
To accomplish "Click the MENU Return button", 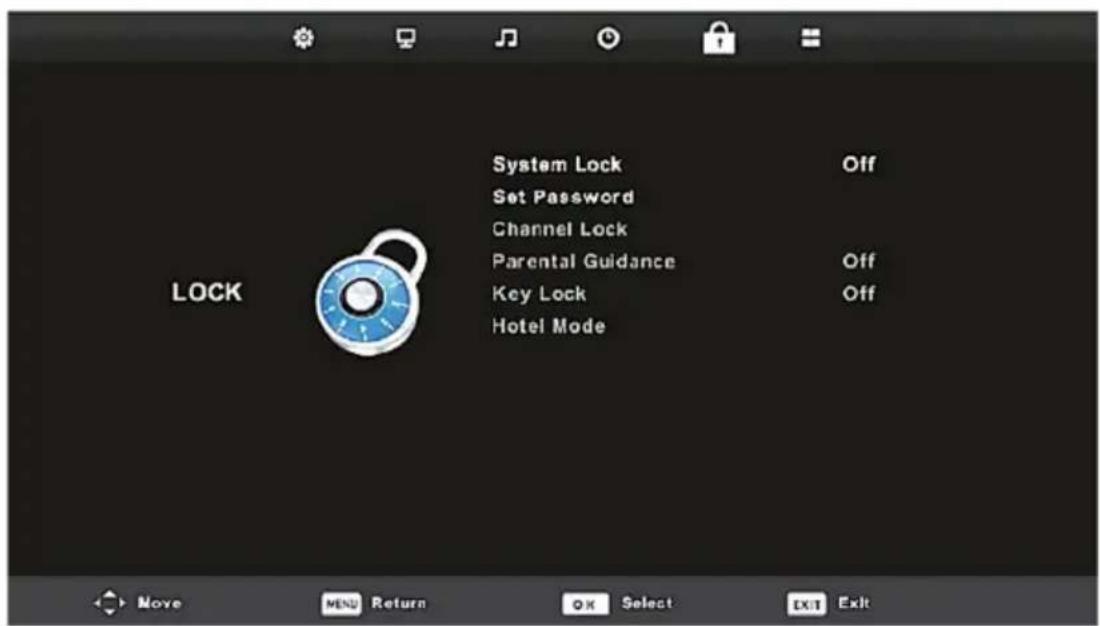I will pos(374,603).
